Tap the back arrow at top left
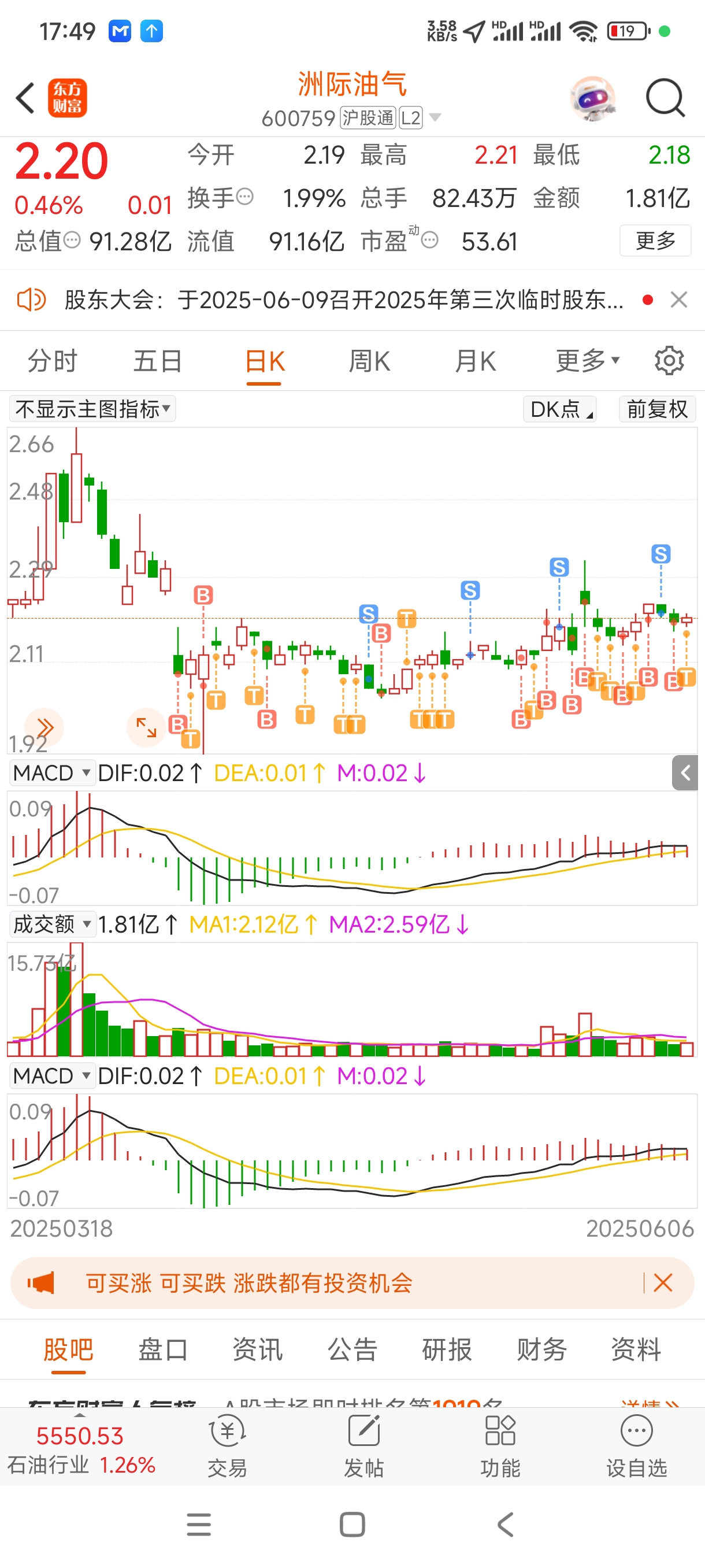This screenshot has width=705, height=1568. (25, 98)
